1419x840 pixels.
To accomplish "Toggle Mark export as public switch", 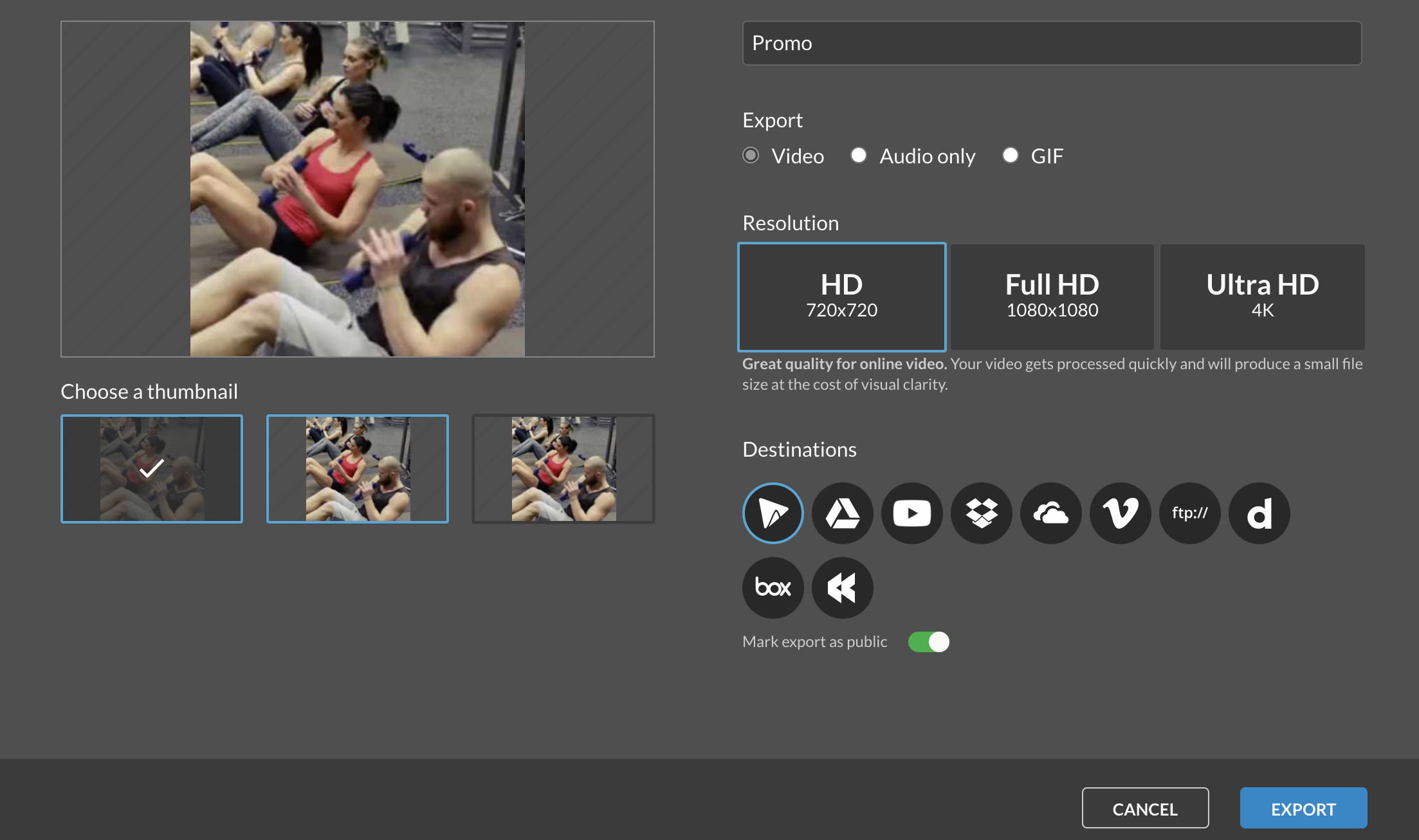I will click(927, 641).
